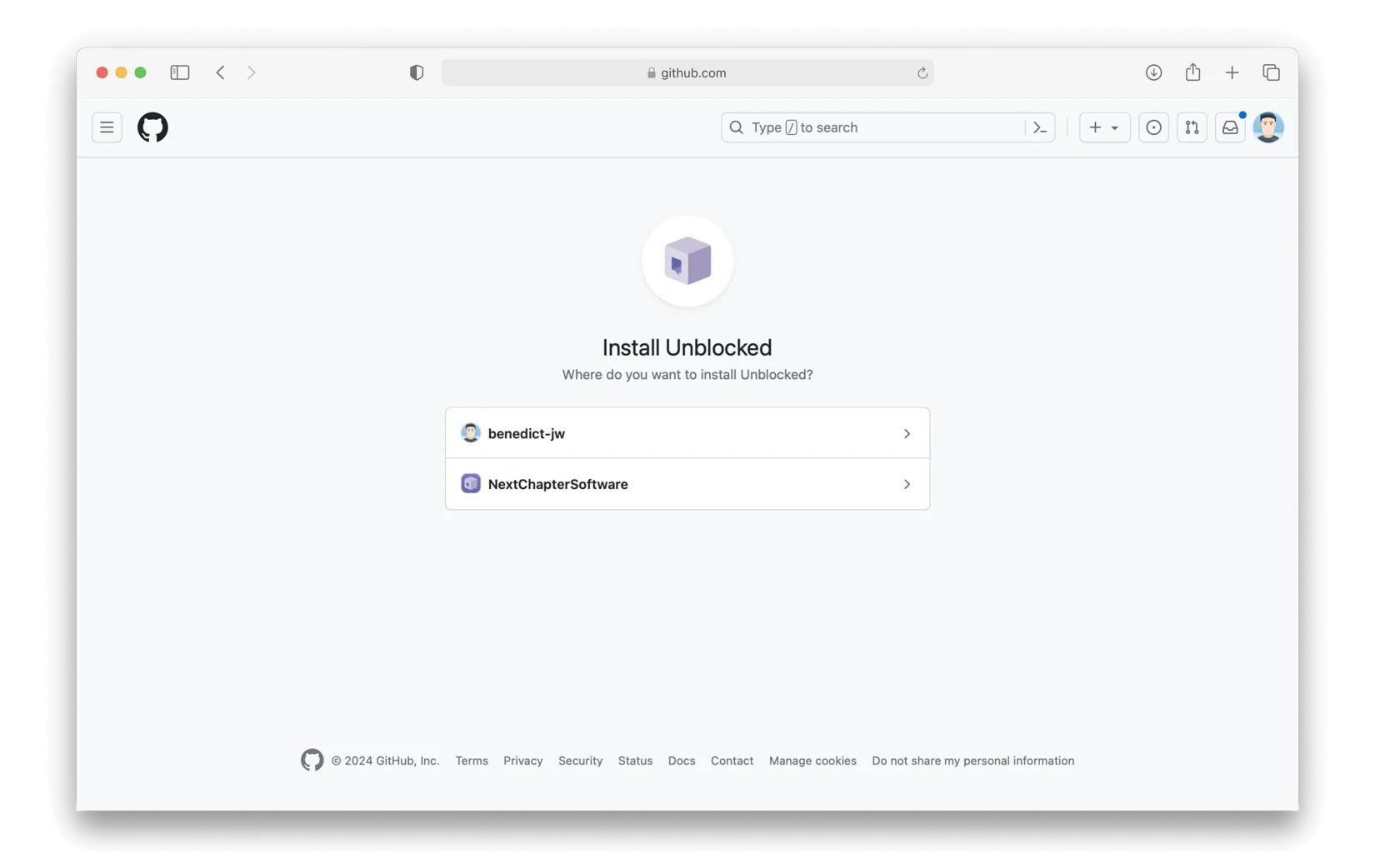
Task: Click the chevron on benedict-jw row
Action: pyautogui.click(x=907, y=433)
